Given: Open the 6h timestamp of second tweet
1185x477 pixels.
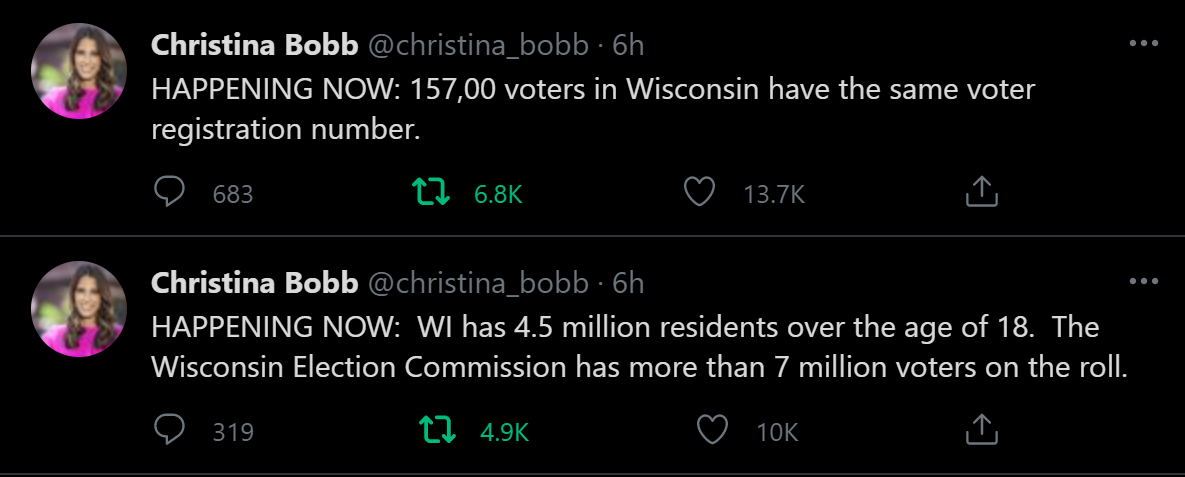Looking at the screenshot, I should 628,284.
